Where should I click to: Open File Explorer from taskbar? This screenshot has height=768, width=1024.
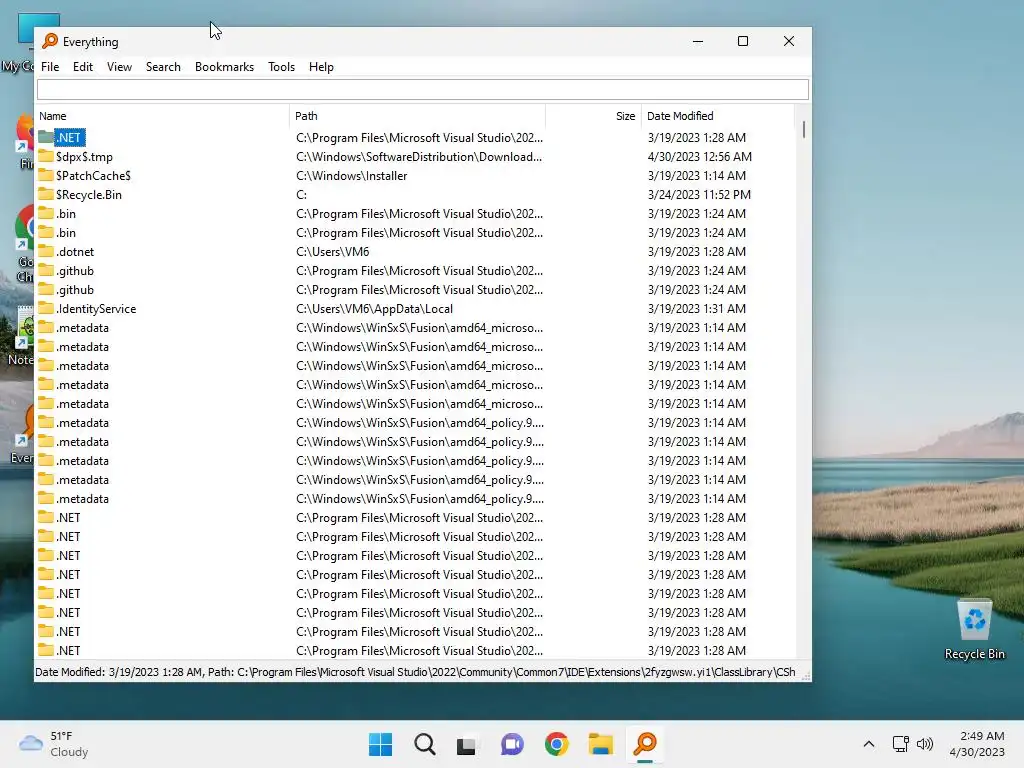coord(600,744)
